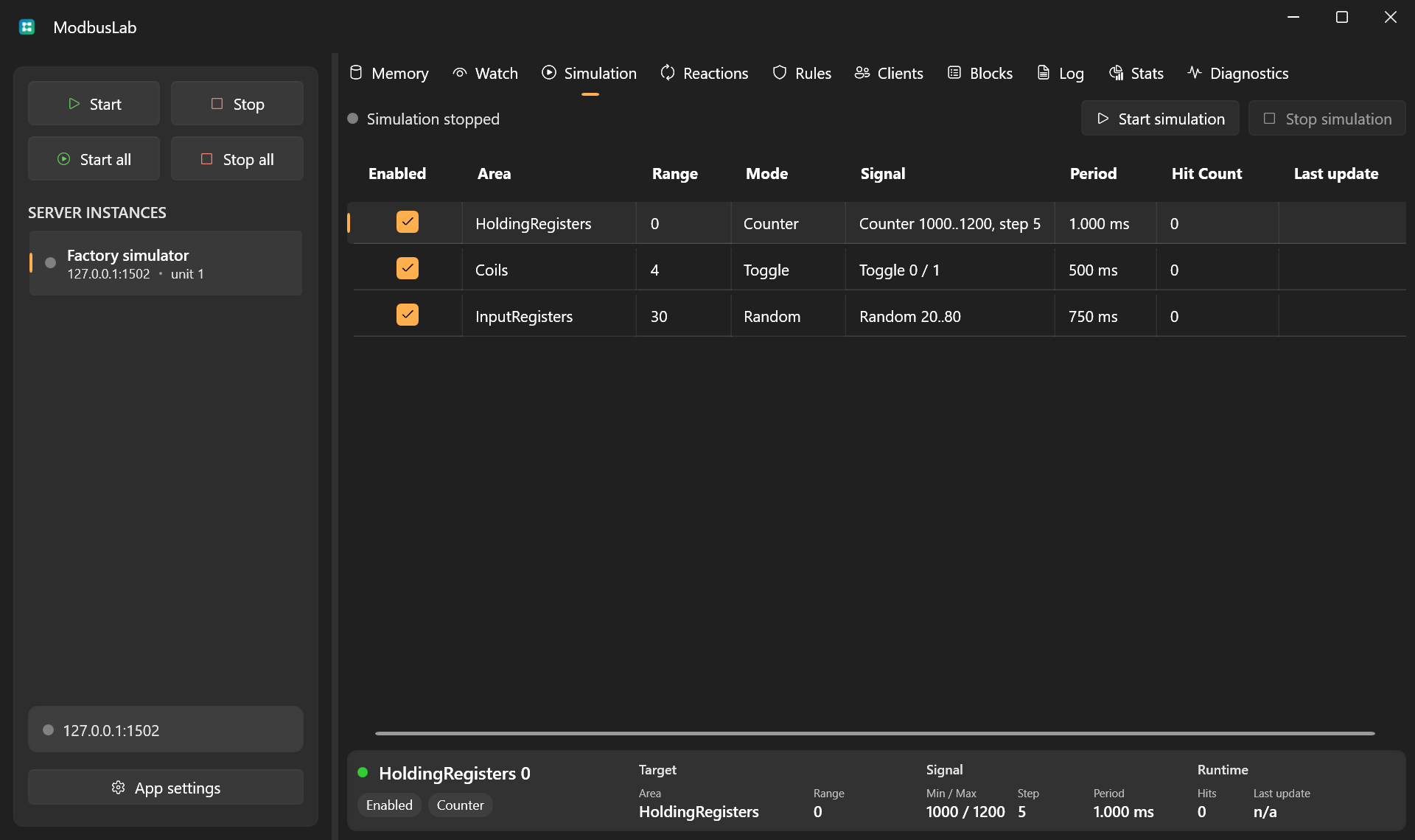
Task: Click the red square icon on Stop
Action: pos(217,104)
